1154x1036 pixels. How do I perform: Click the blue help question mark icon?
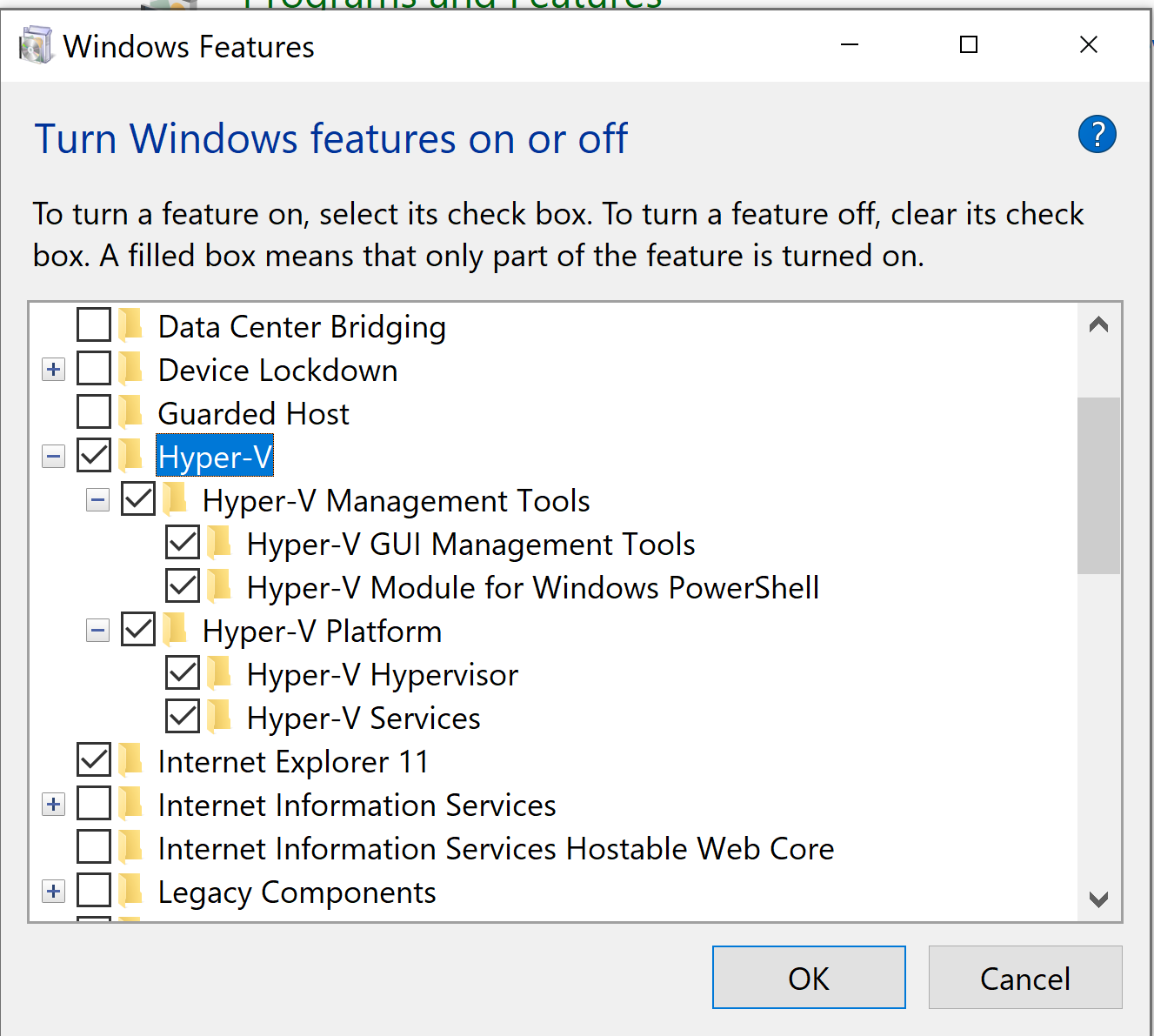1097,135
